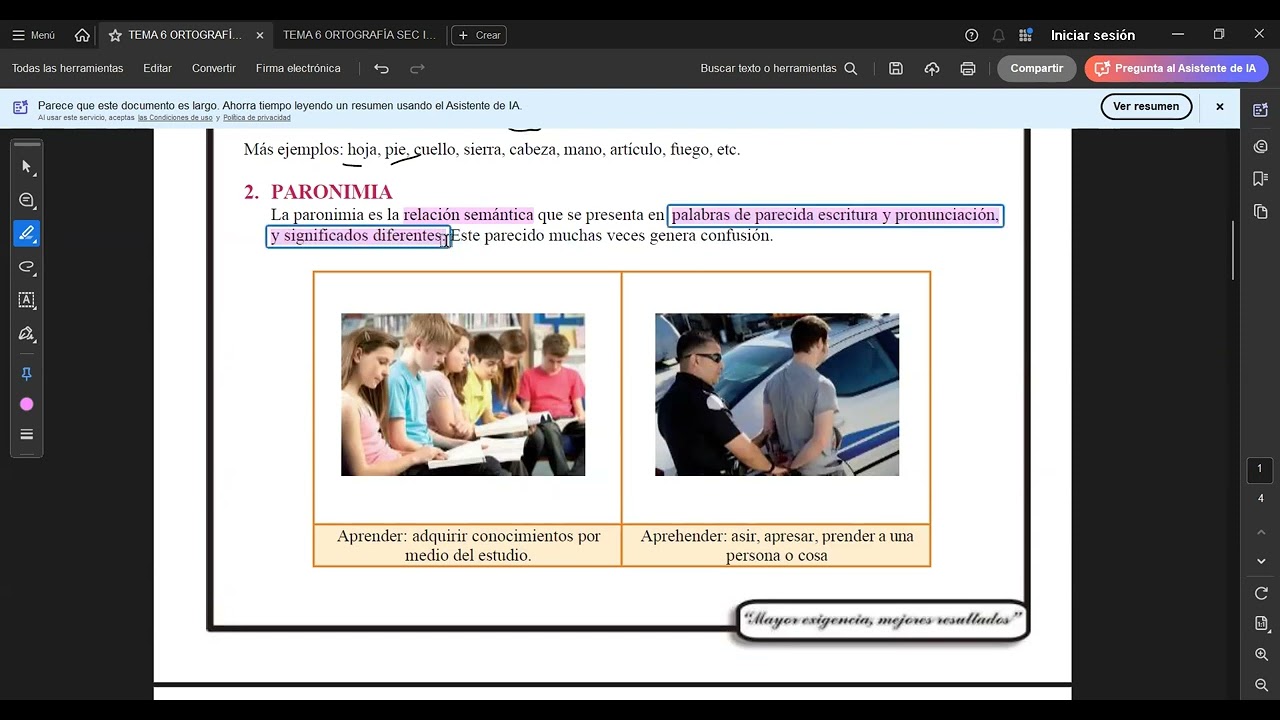The width and height of the screenshot is (1280, 720).
Task: Click the Compartir button
Action: click(1037, 68)
